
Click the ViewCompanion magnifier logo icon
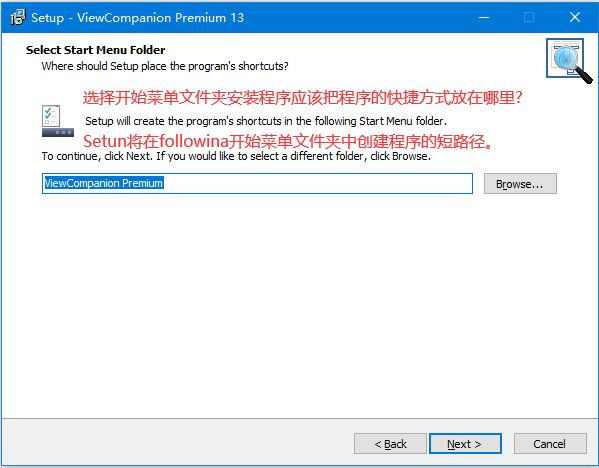(569, 60)
